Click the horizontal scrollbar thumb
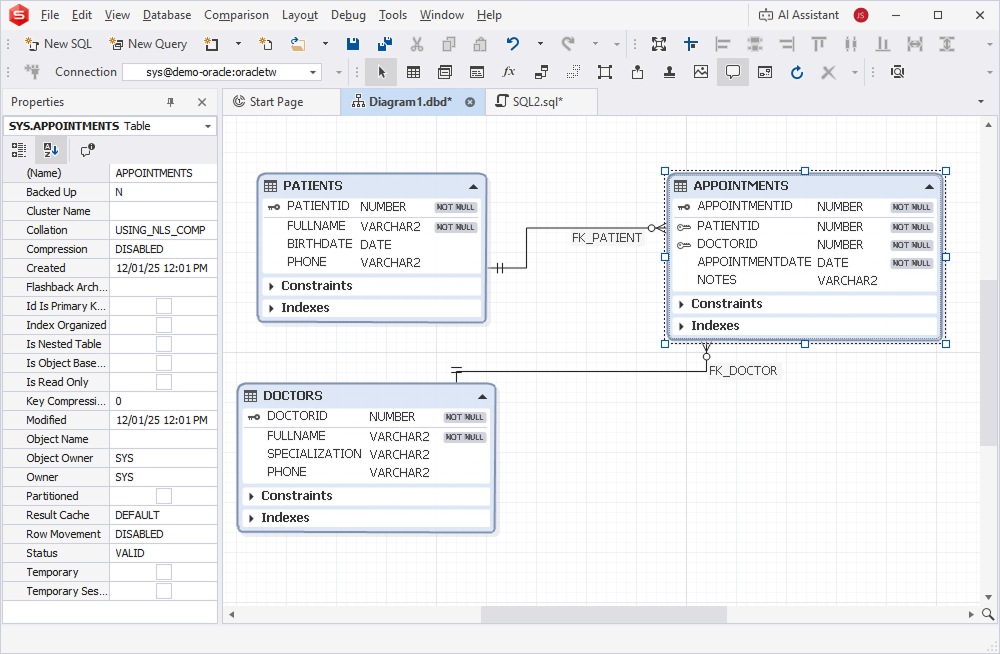The width and height of the screenshot is (1000, 654). tap(603, 614)
